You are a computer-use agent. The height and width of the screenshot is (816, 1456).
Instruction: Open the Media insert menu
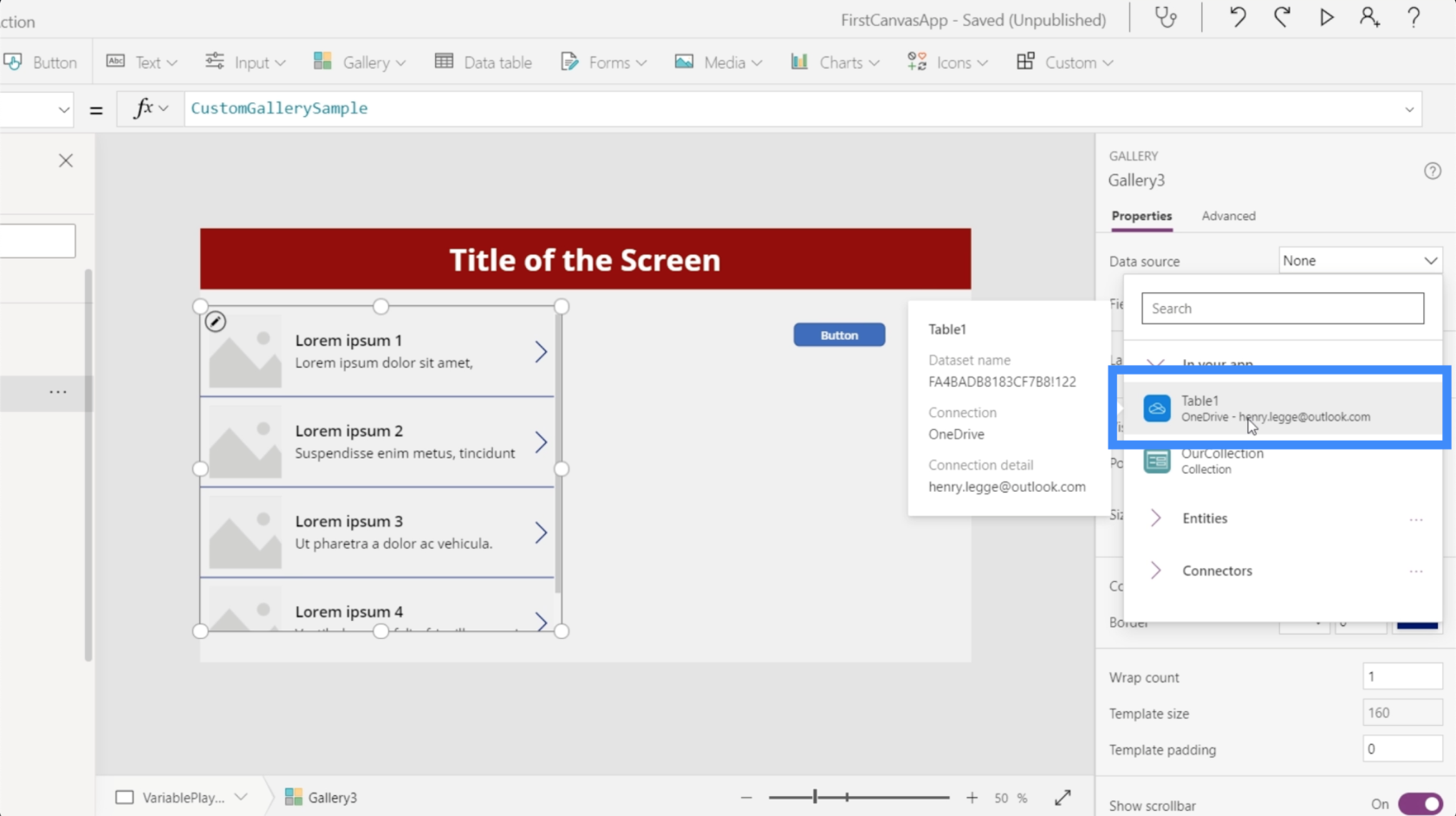coord(718,62)
